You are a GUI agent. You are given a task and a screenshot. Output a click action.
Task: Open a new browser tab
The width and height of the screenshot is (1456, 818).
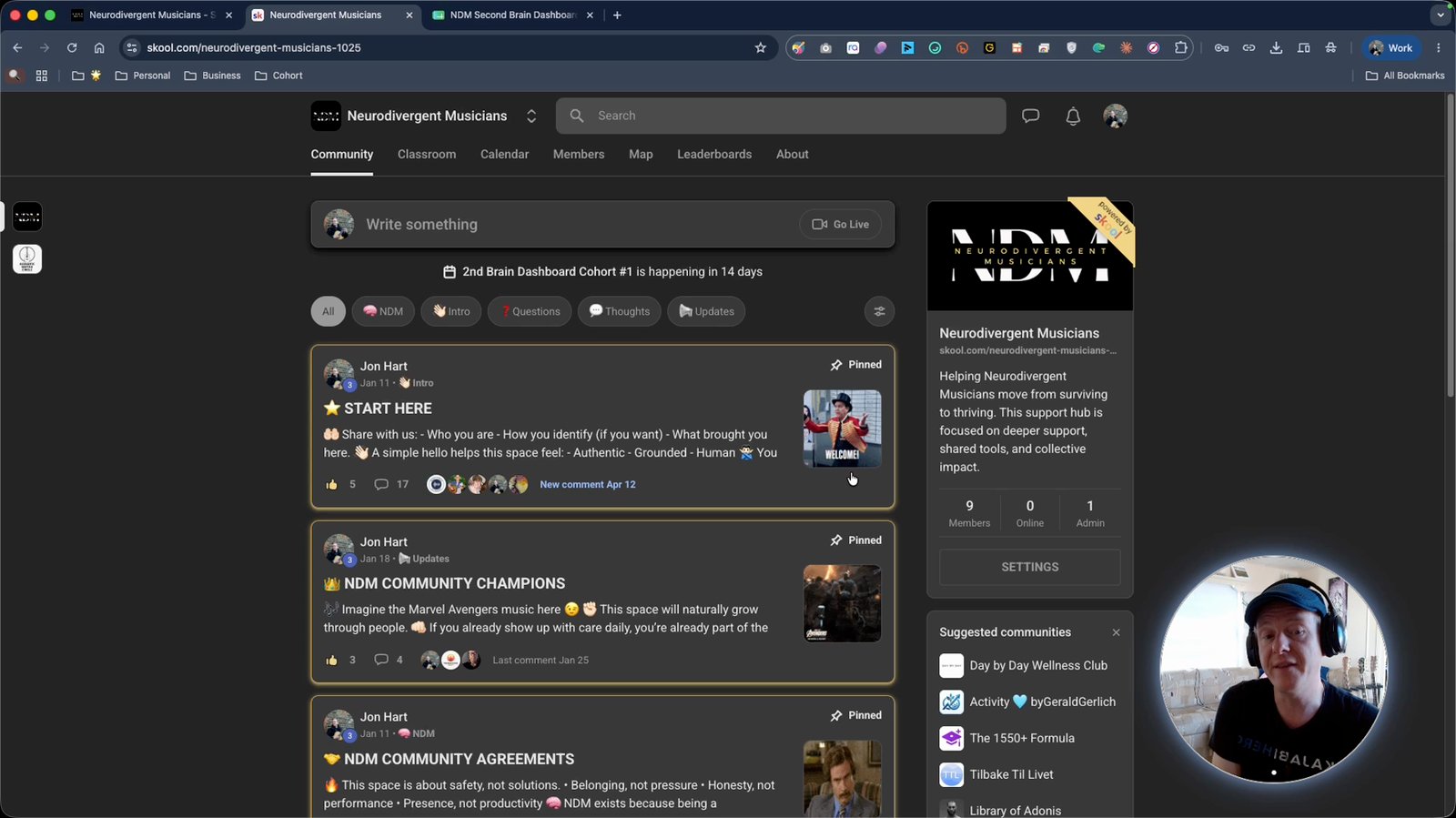click(617, 15)
